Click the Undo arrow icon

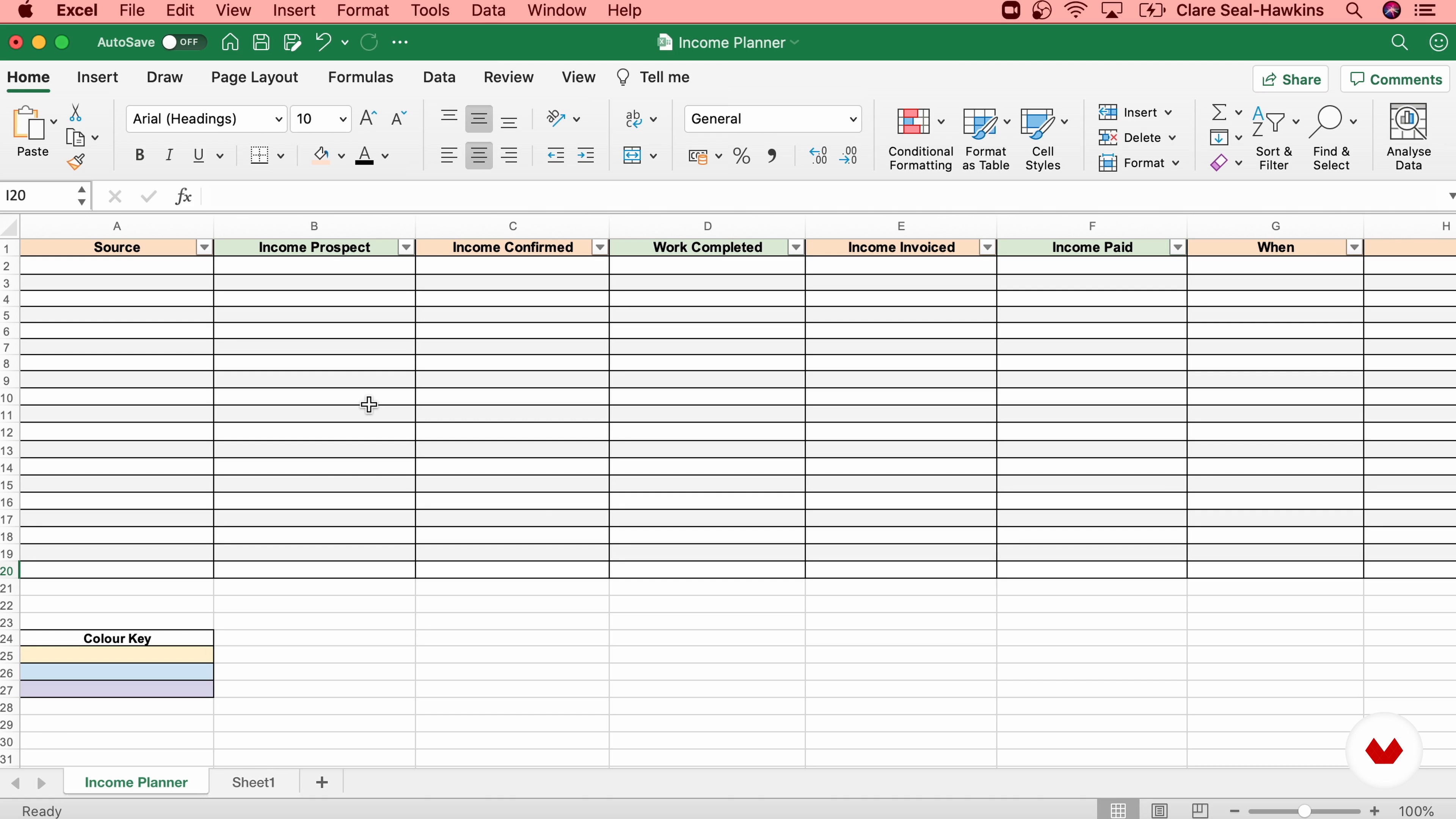click(323, 42)
